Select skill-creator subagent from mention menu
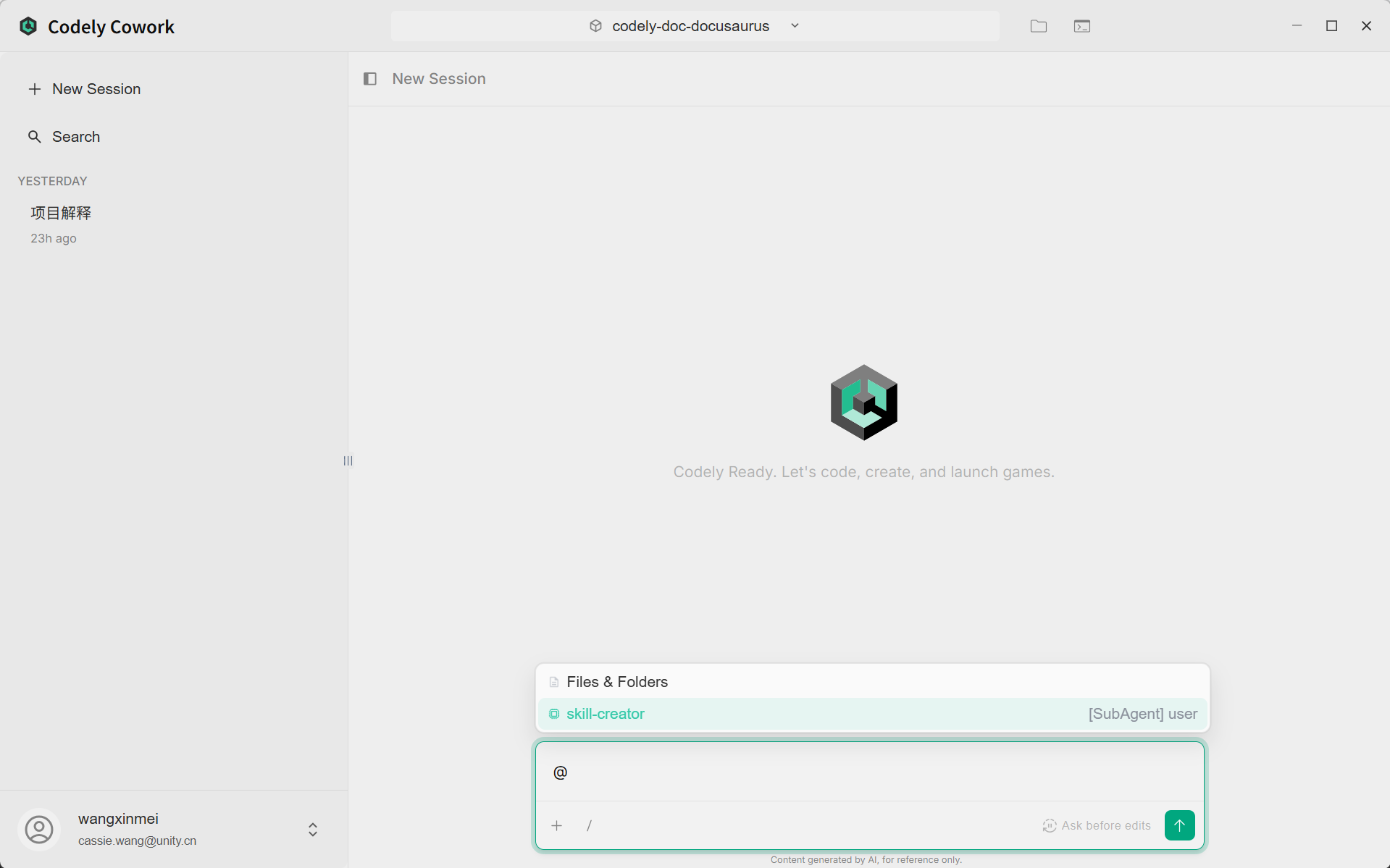Screen dimensions: 1390x868 (872, 714)
